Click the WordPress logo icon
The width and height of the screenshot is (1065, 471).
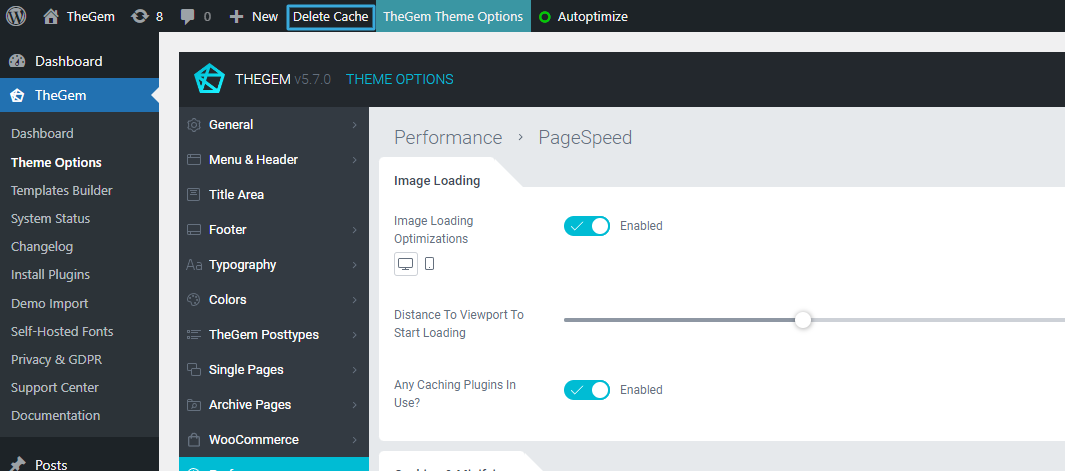click(16, 16)
